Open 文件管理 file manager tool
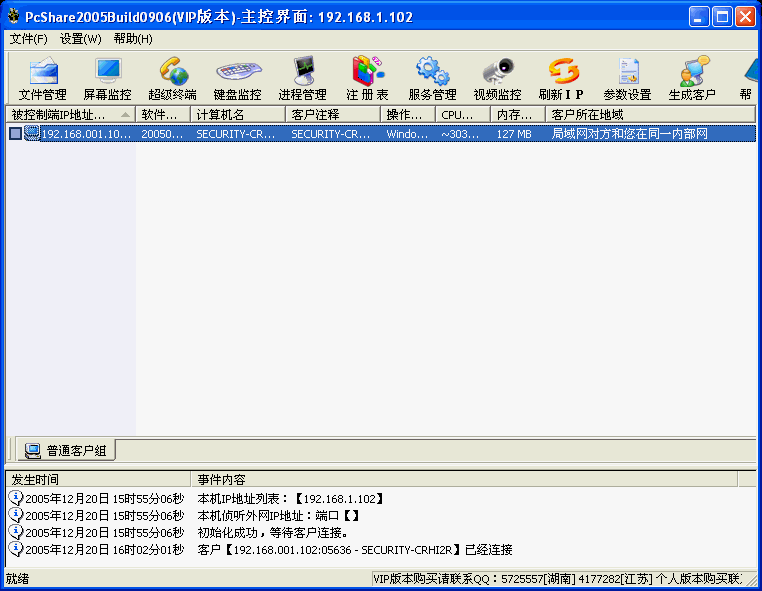Viewport: 762px width, 591px height. click(x=43, y=78)
